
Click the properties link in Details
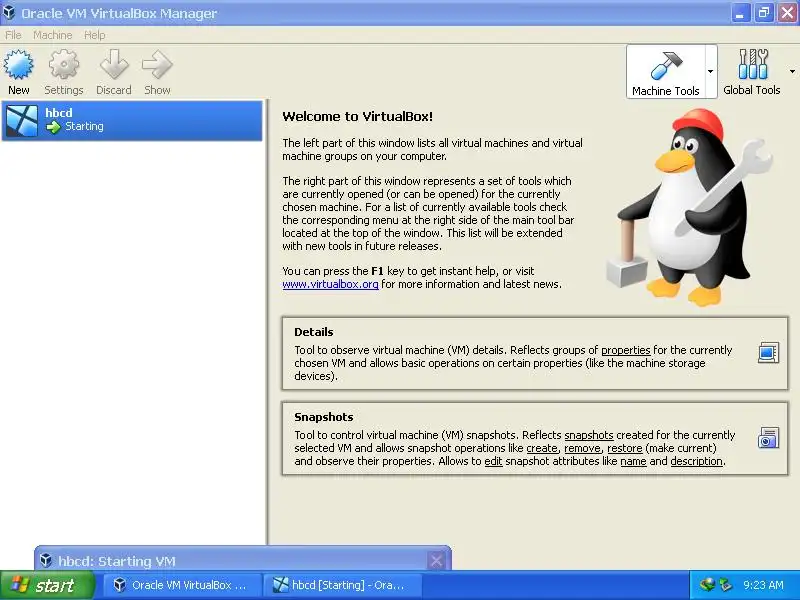pyautogui.click(x=626, y=350)
